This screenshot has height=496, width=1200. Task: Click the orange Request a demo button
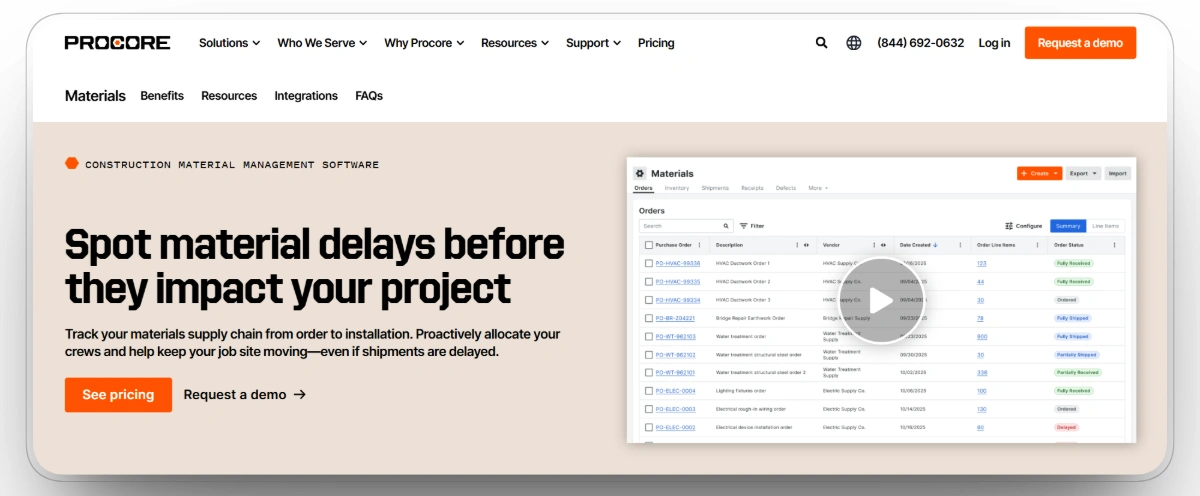coord(1080,43)
